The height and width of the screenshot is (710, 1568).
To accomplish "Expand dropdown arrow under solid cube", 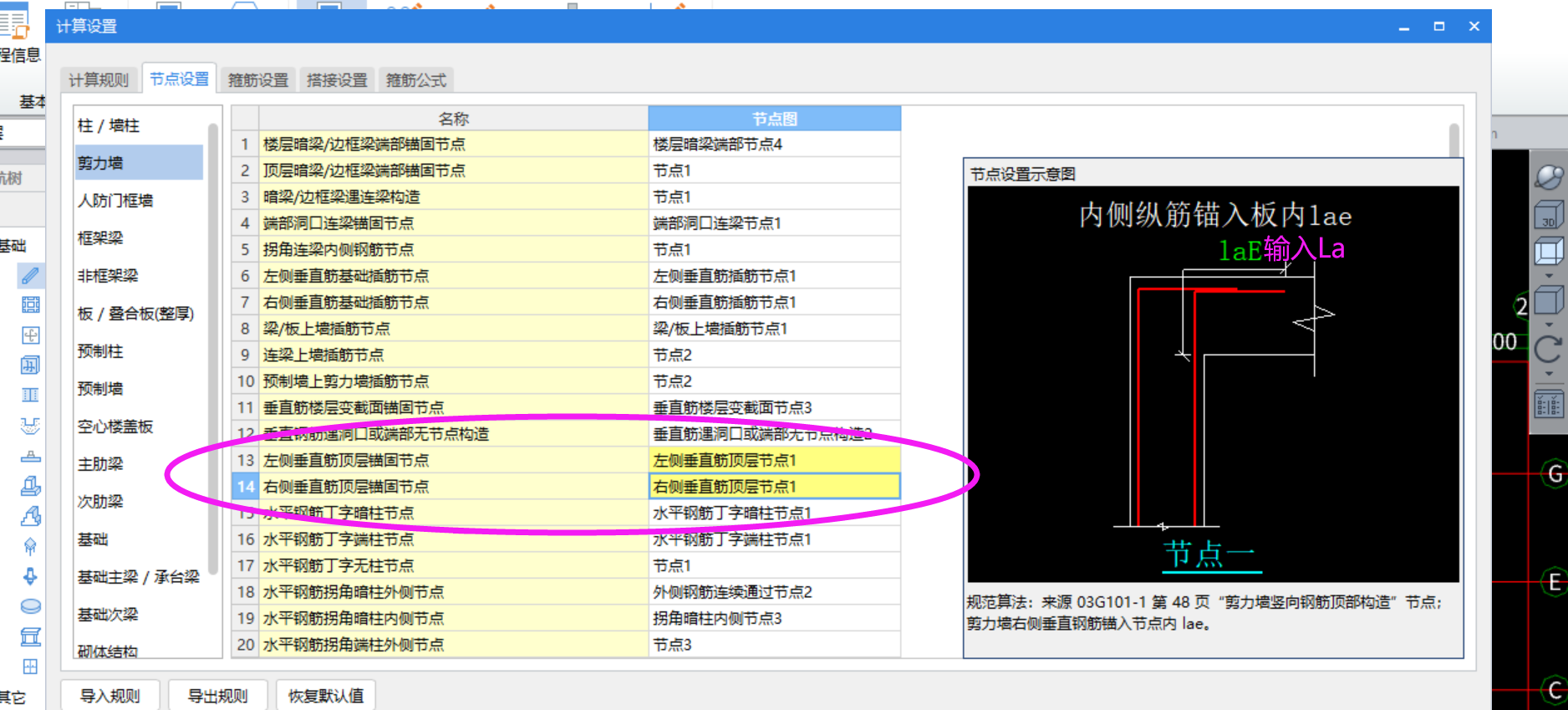I will pos(1549,324).
